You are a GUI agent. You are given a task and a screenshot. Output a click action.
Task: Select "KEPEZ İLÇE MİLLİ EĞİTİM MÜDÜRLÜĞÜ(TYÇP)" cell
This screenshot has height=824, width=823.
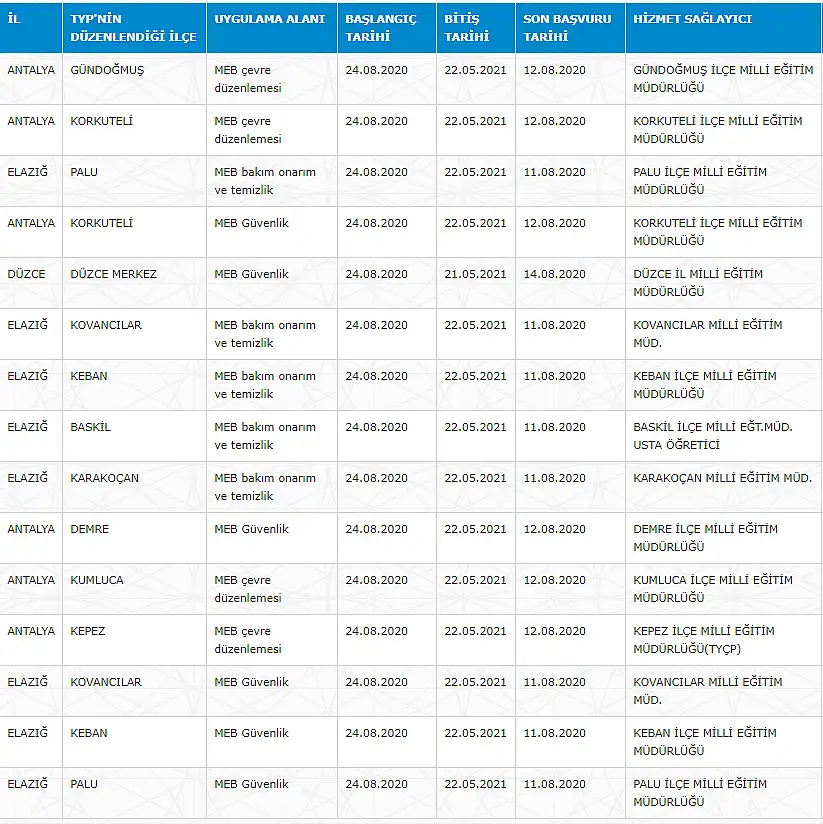723,640
